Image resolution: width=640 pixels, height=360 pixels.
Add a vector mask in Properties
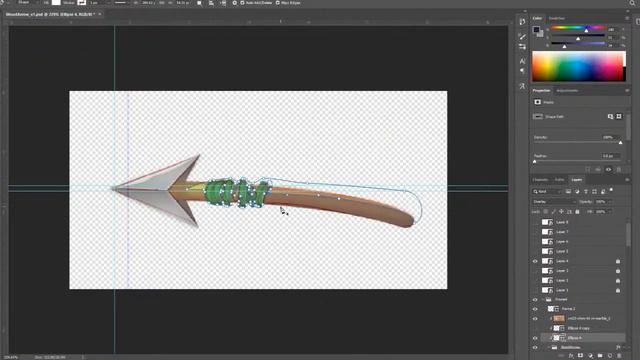(619, 117)
